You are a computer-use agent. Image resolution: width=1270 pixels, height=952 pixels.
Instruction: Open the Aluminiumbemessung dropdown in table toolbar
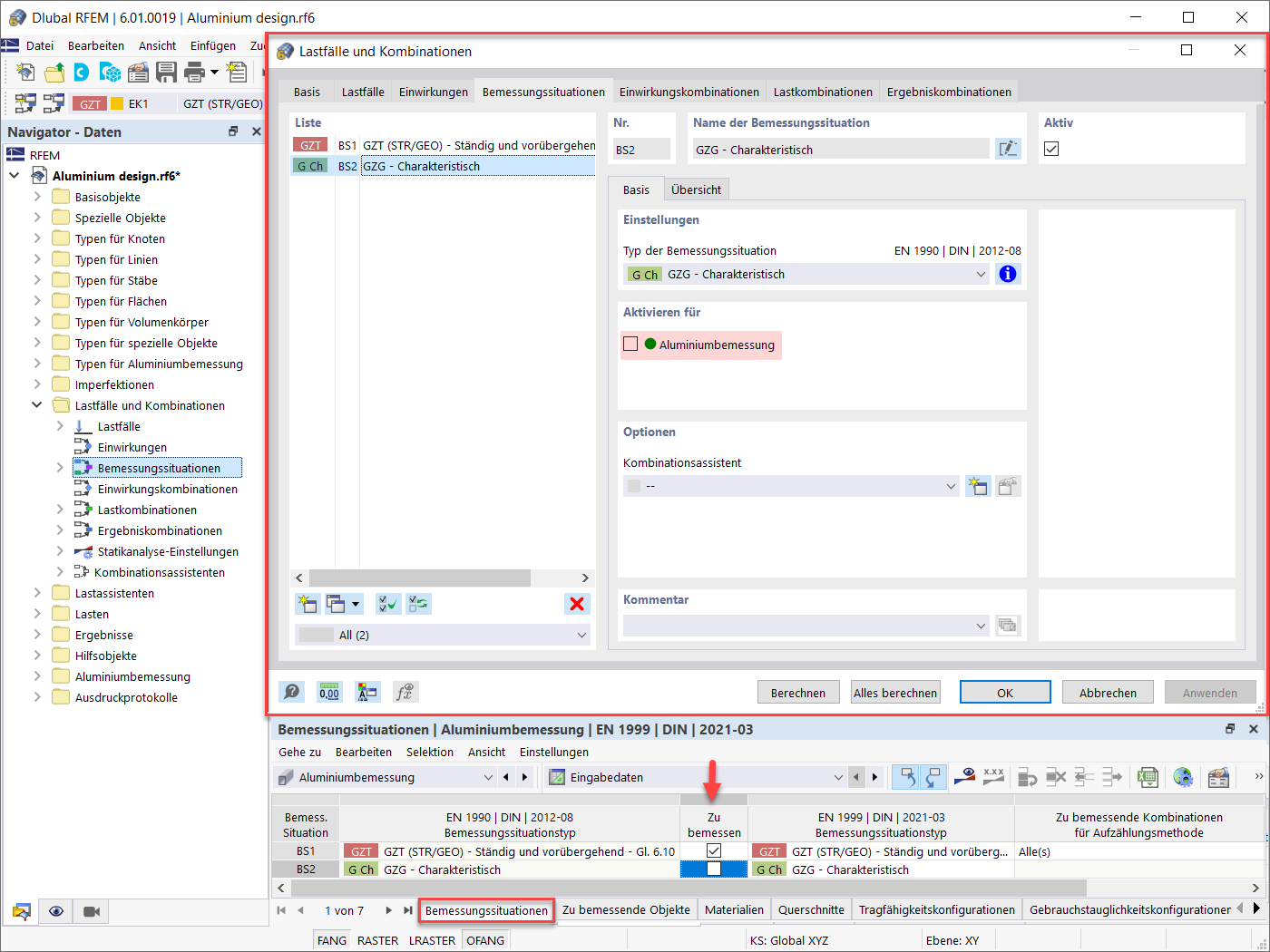386,777
